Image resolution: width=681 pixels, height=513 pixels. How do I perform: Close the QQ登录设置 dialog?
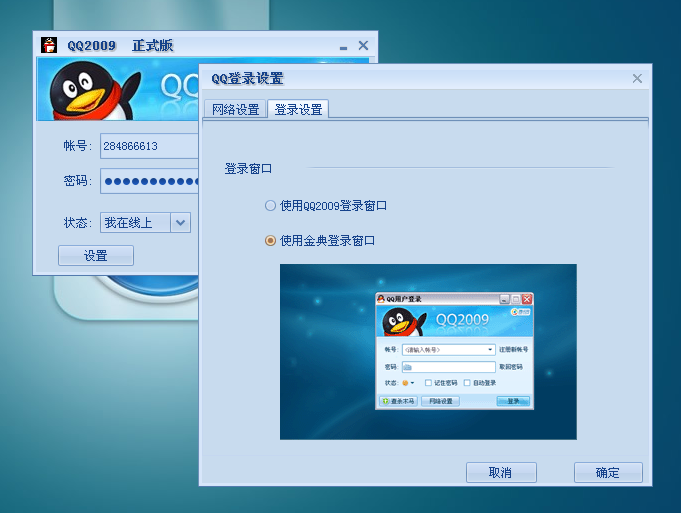click(x=637, y=79)
